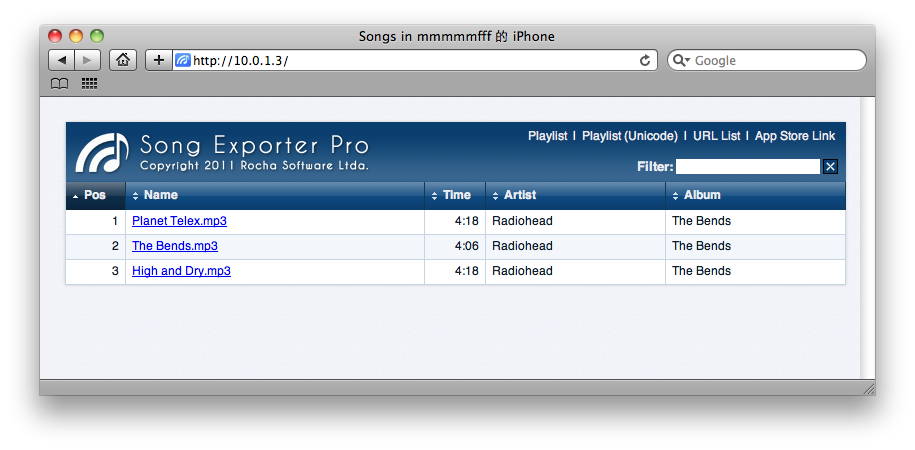Open the URL List link
This screenshot has height=450, width=915.
(x=717, y=136)
